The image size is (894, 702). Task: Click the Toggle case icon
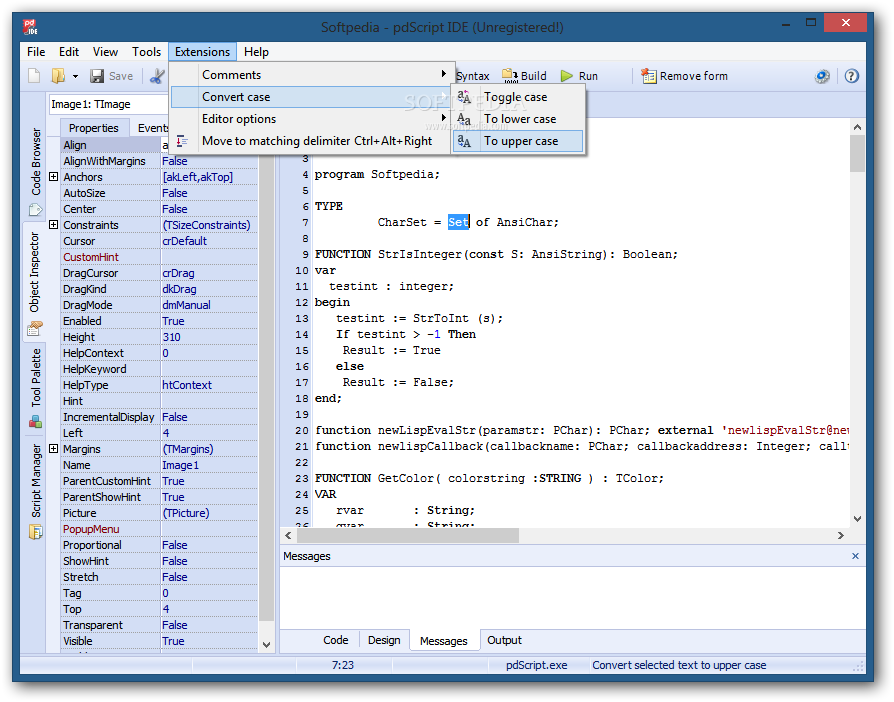tap(464, 97)
